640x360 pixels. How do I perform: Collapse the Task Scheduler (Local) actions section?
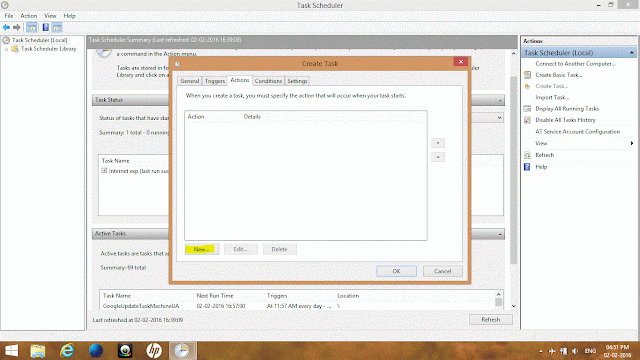(631, 53)
